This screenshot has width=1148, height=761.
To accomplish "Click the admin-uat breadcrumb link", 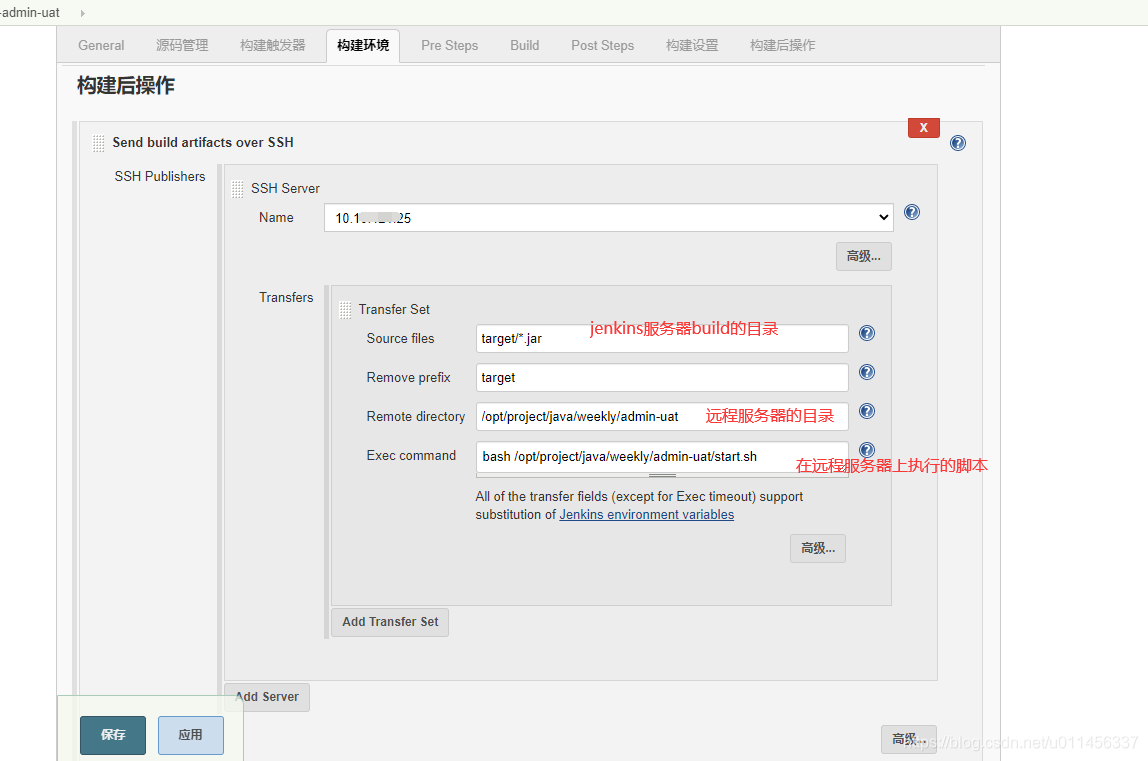I will 30,12.
